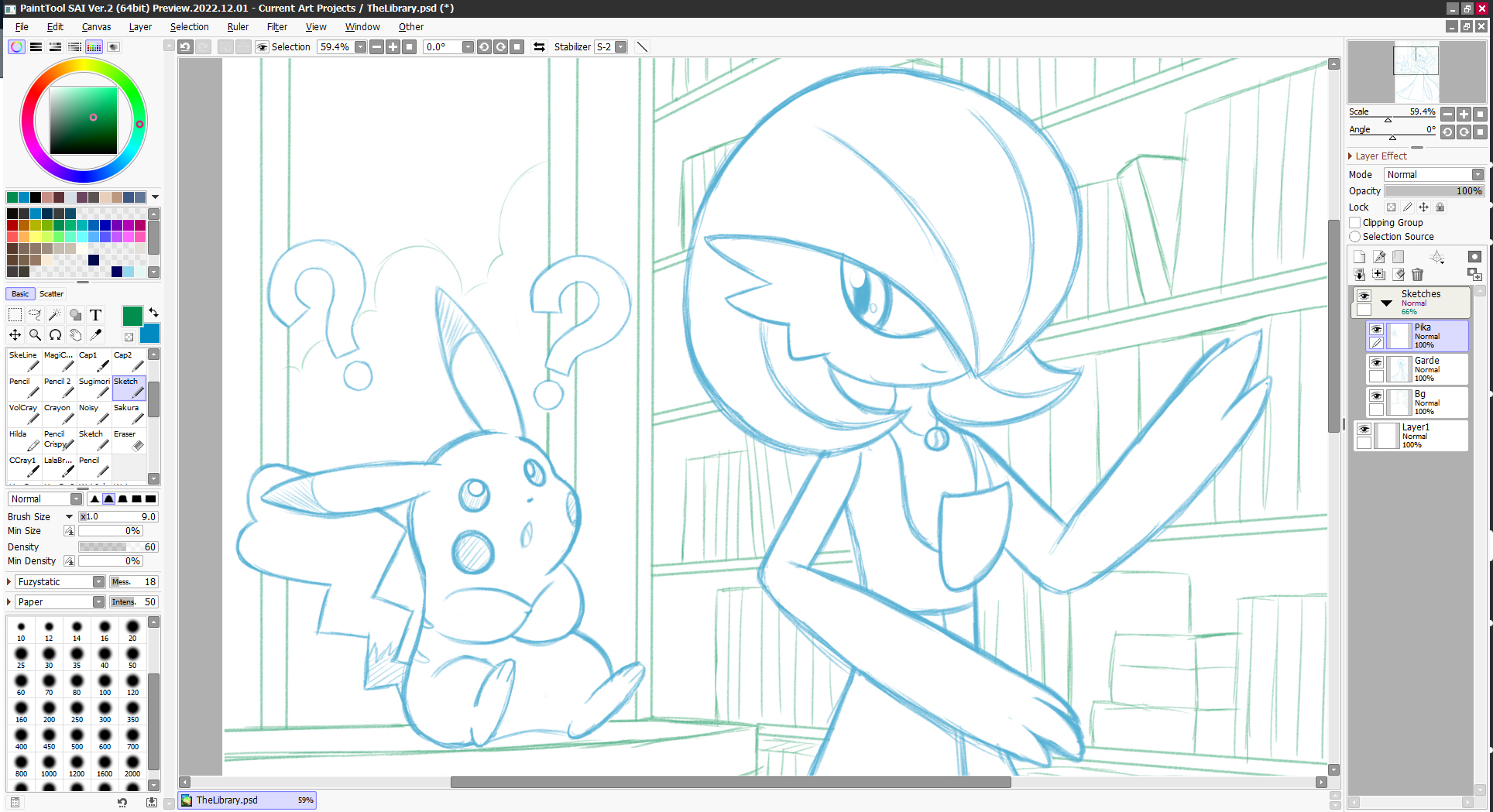Image resolution: width=1493 pixels, height=812 pixels.
Task: Open the Stabilizer S-2 dropdown
Action: pos(620,46)
